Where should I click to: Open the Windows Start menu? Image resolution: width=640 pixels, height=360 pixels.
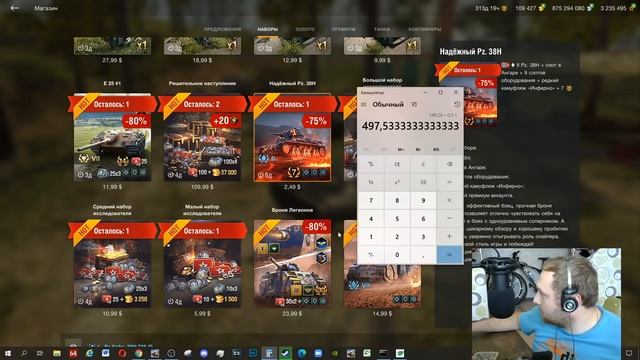coord(7,353)
